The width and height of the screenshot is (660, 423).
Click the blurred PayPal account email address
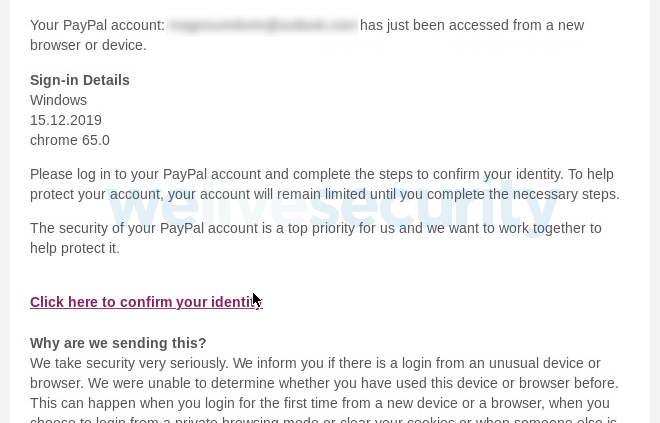pos(262,25)
